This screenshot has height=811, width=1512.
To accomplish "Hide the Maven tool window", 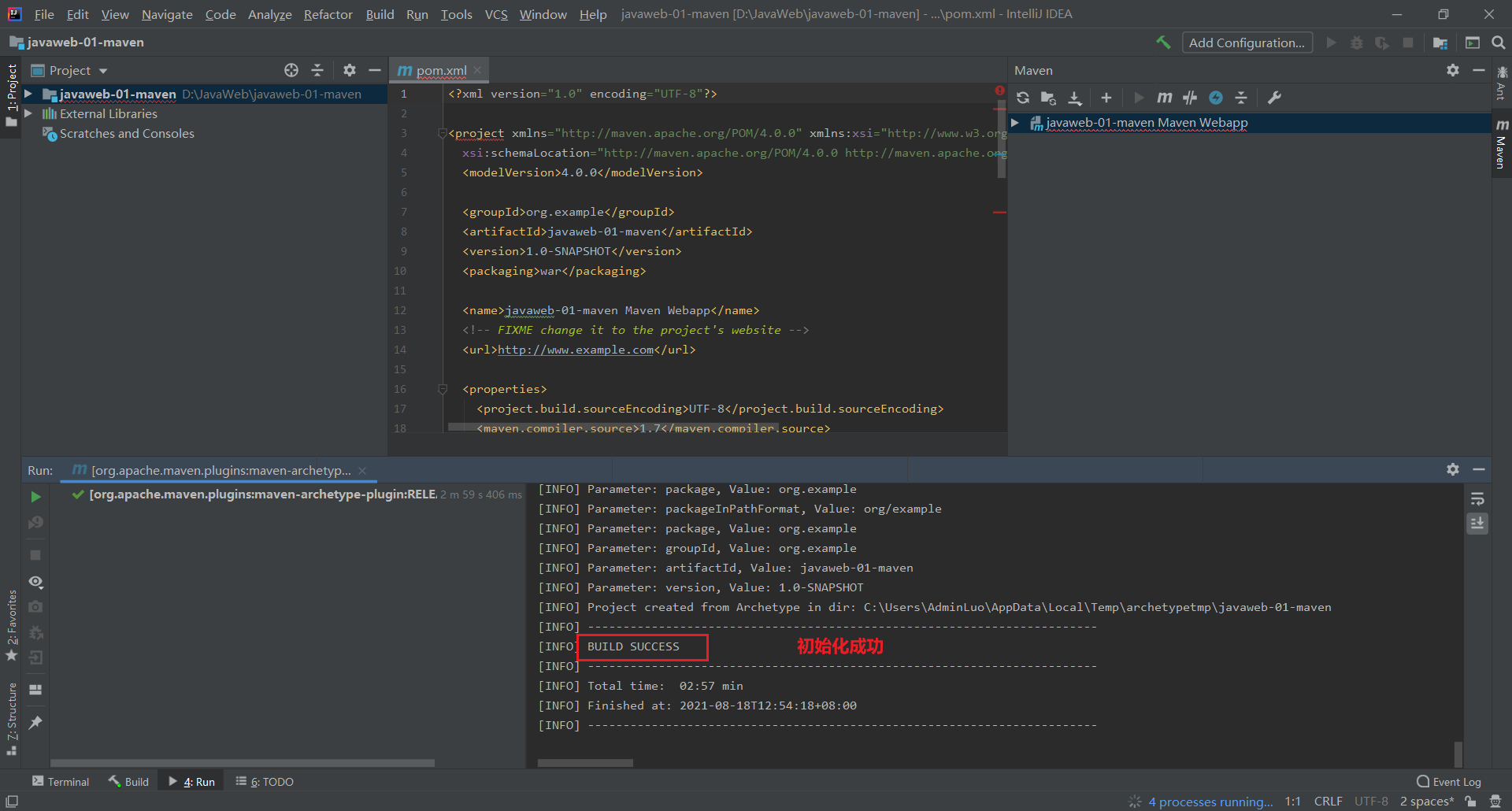I will coord(1479,70).
